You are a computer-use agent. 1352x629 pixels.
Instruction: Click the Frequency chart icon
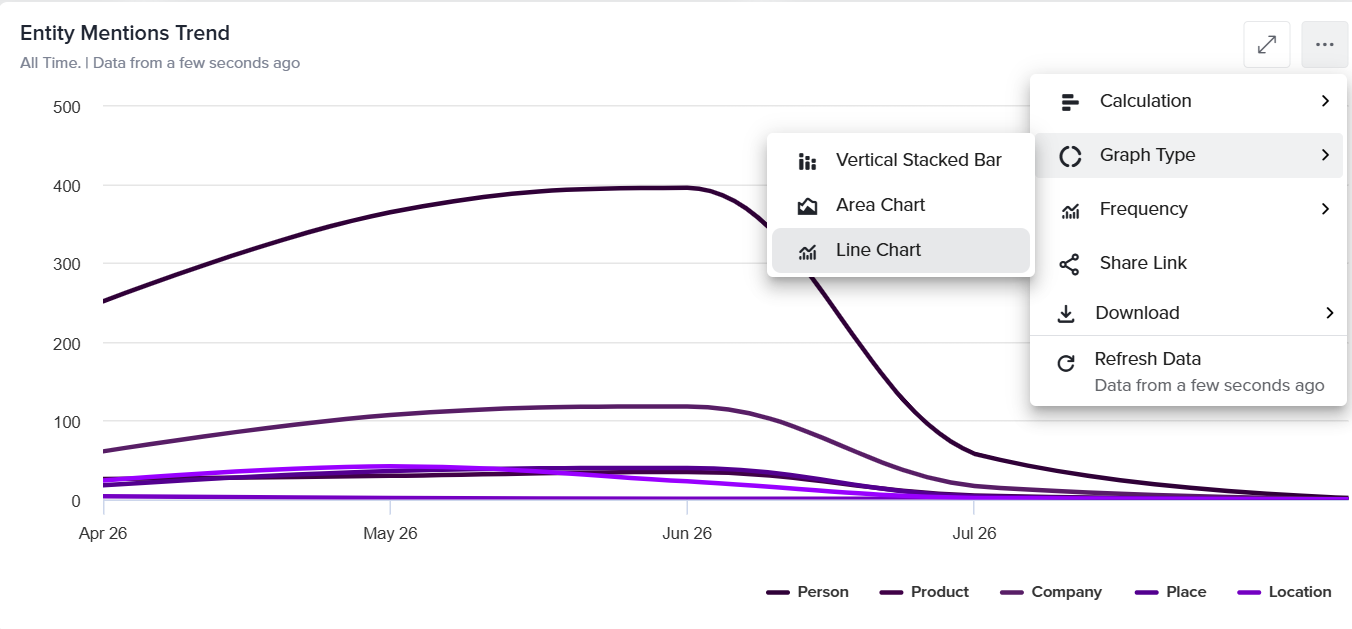[x=1070, y=210]
